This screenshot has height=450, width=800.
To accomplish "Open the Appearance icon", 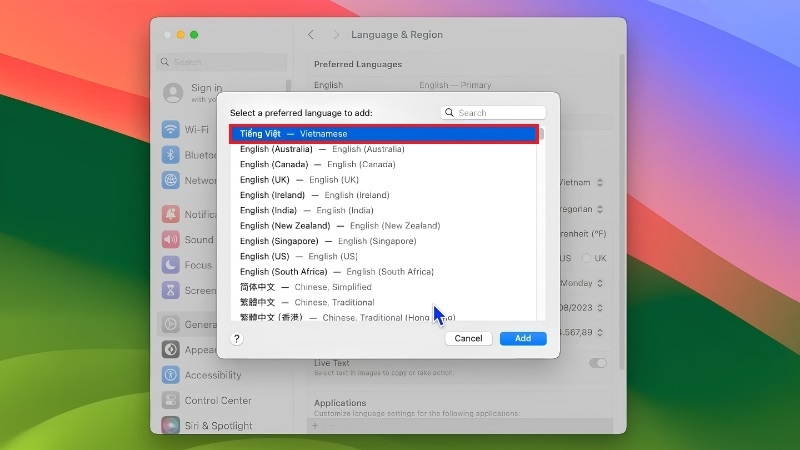I will (x=170, y=349).
